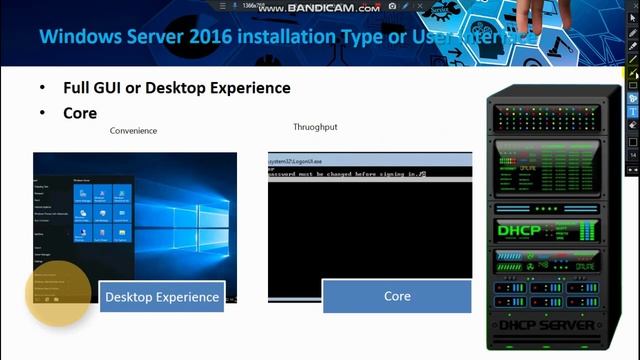Open the Bandicam hamburger menu

(222, 6)
